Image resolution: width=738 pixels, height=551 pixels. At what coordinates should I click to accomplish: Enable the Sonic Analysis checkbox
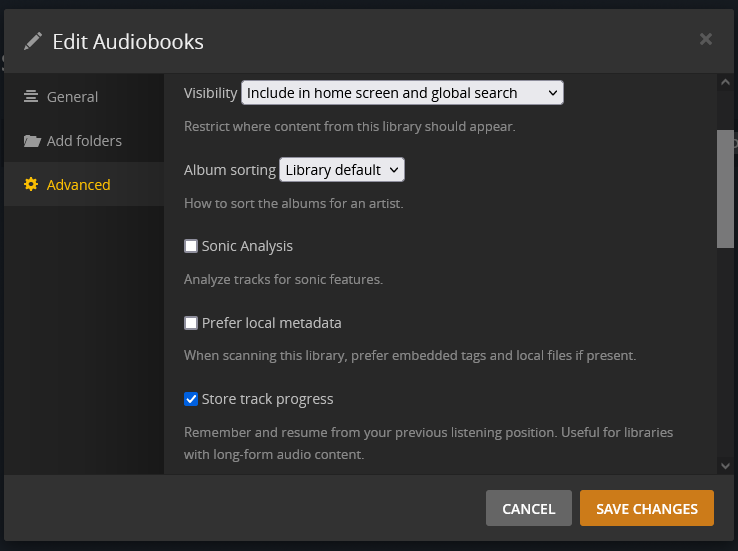coord(191,246)
